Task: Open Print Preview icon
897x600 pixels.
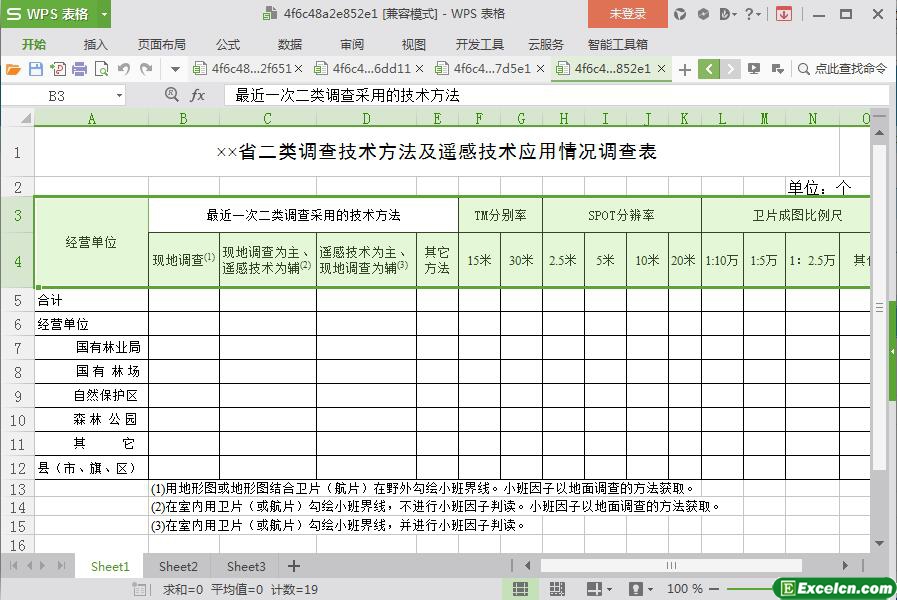Action: coord(101,69)
